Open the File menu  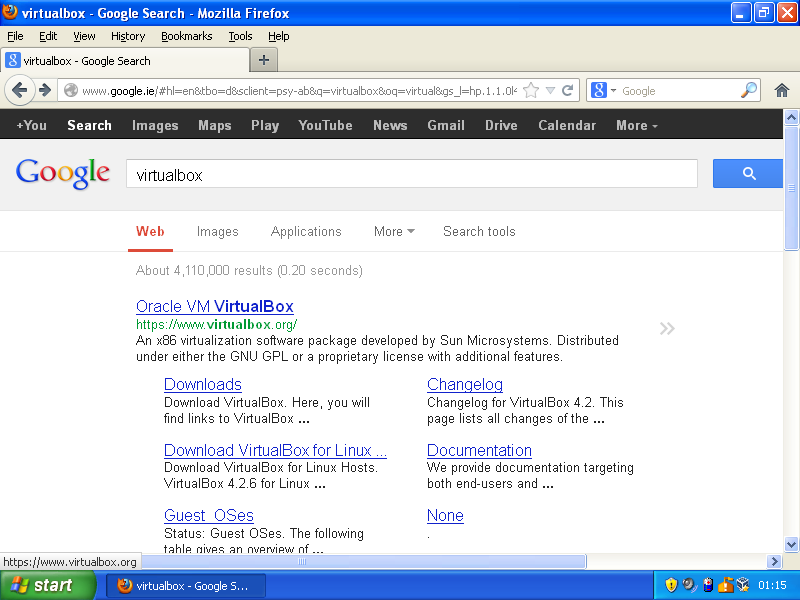(15, 36)
